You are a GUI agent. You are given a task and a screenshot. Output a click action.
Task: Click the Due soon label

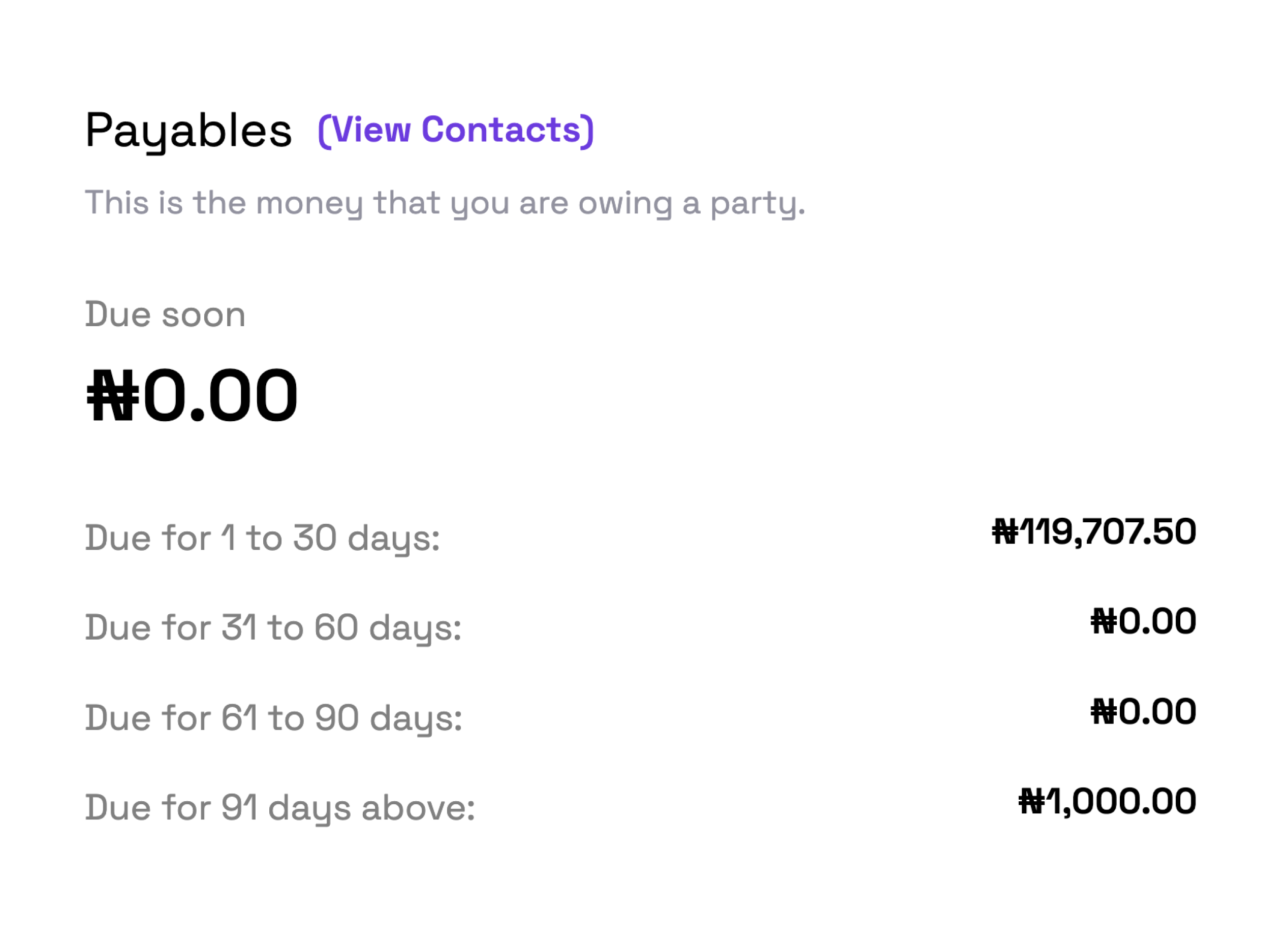[x=165, y=314]
